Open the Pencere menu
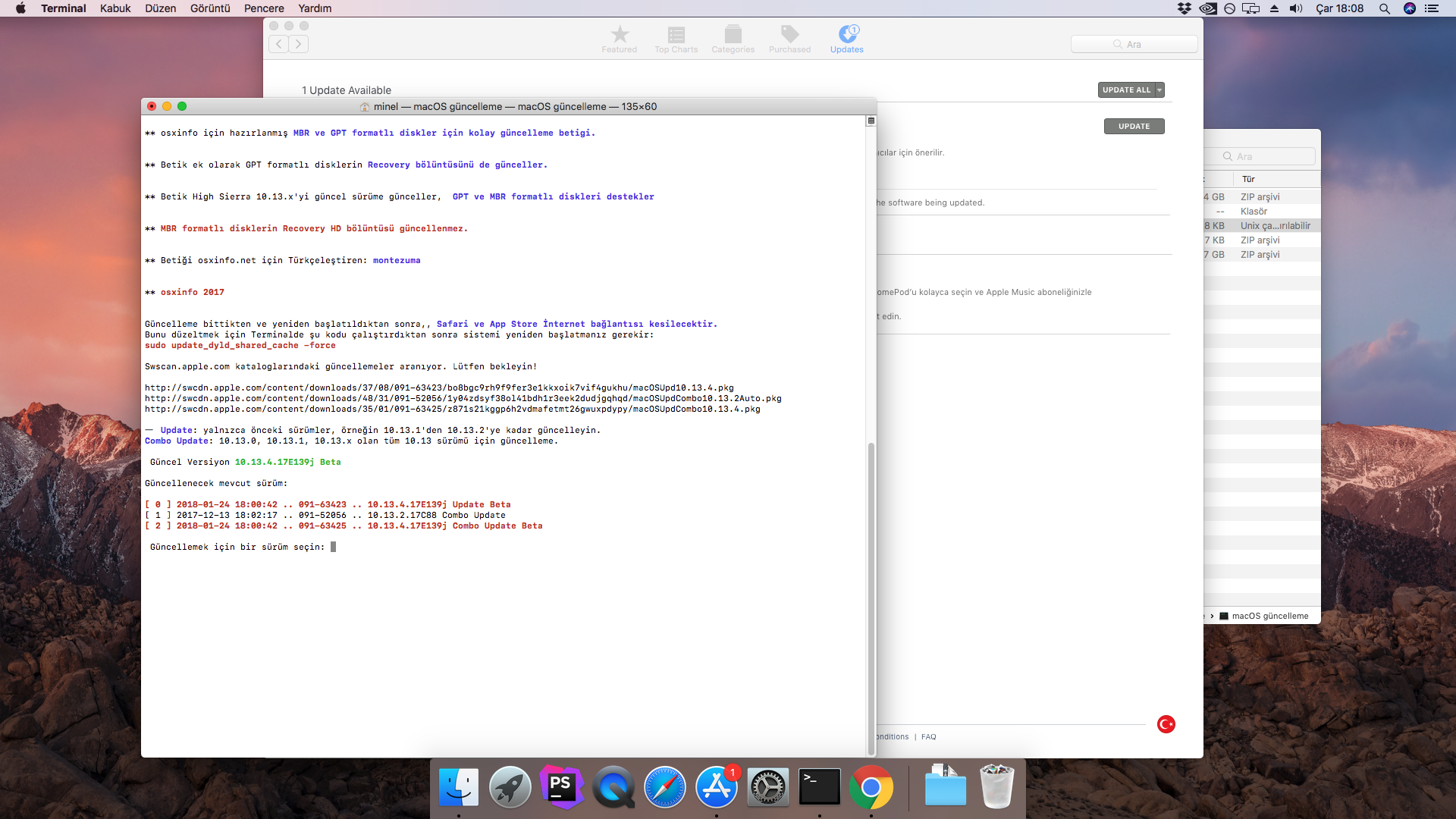Screen dimensions: 1456x819 [264, 8]
